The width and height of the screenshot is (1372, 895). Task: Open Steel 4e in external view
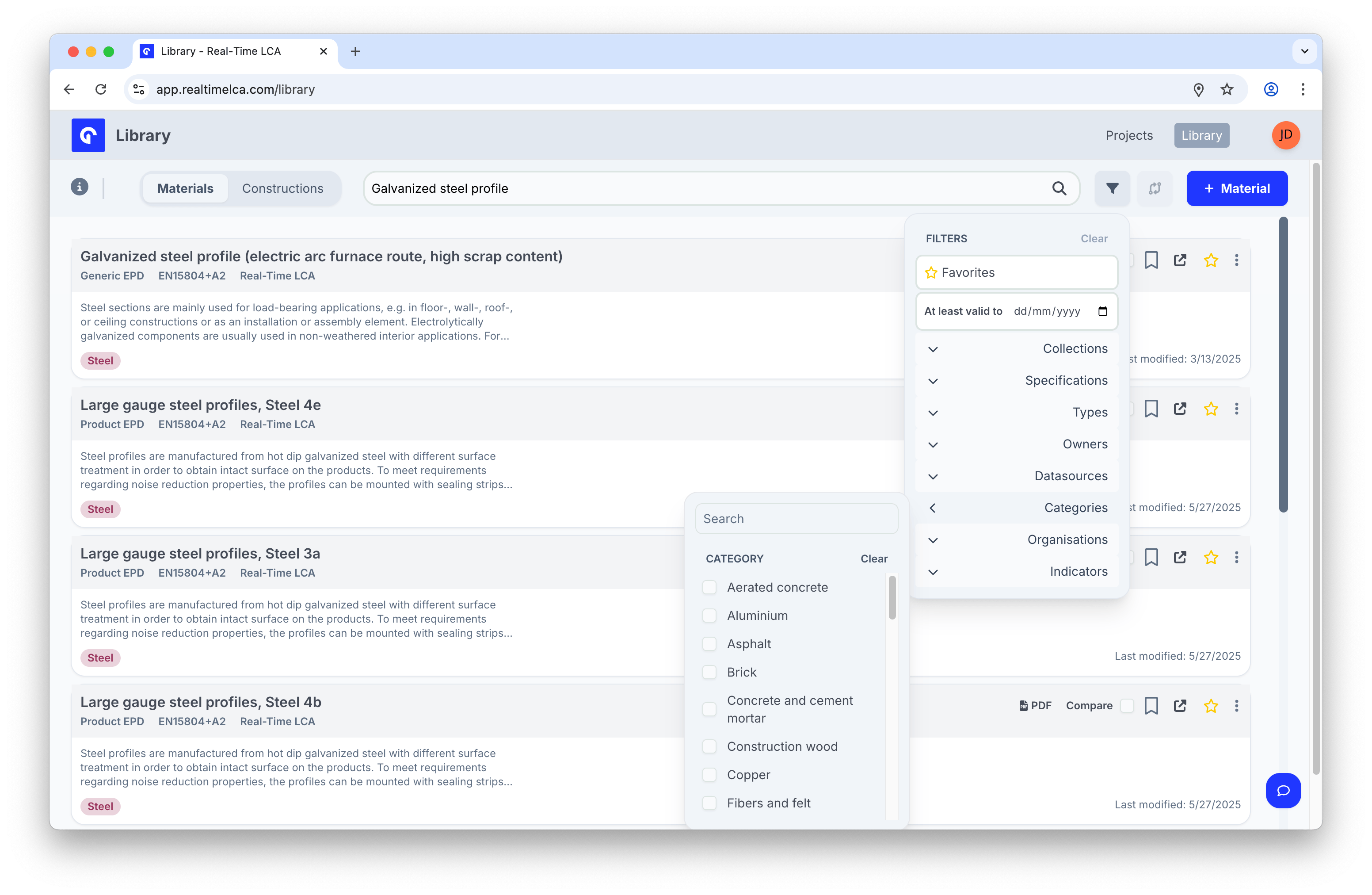pos(1180,409)
